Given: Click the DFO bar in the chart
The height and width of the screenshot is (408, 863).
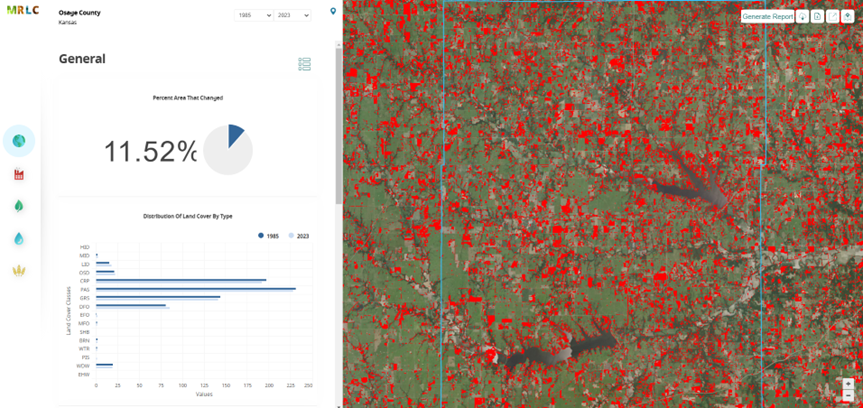Looking at the screenshot, I should pos(132,306).
